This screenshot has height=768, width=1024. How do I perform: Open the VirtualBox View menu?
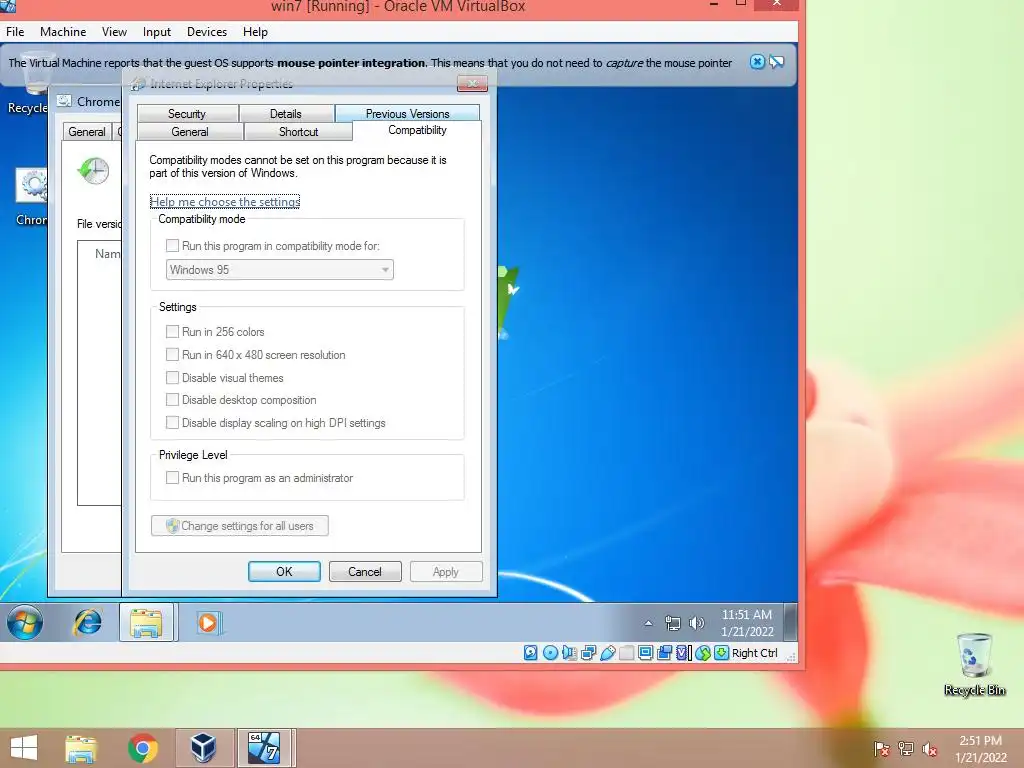pyautogui.click(x=114, y=31)
